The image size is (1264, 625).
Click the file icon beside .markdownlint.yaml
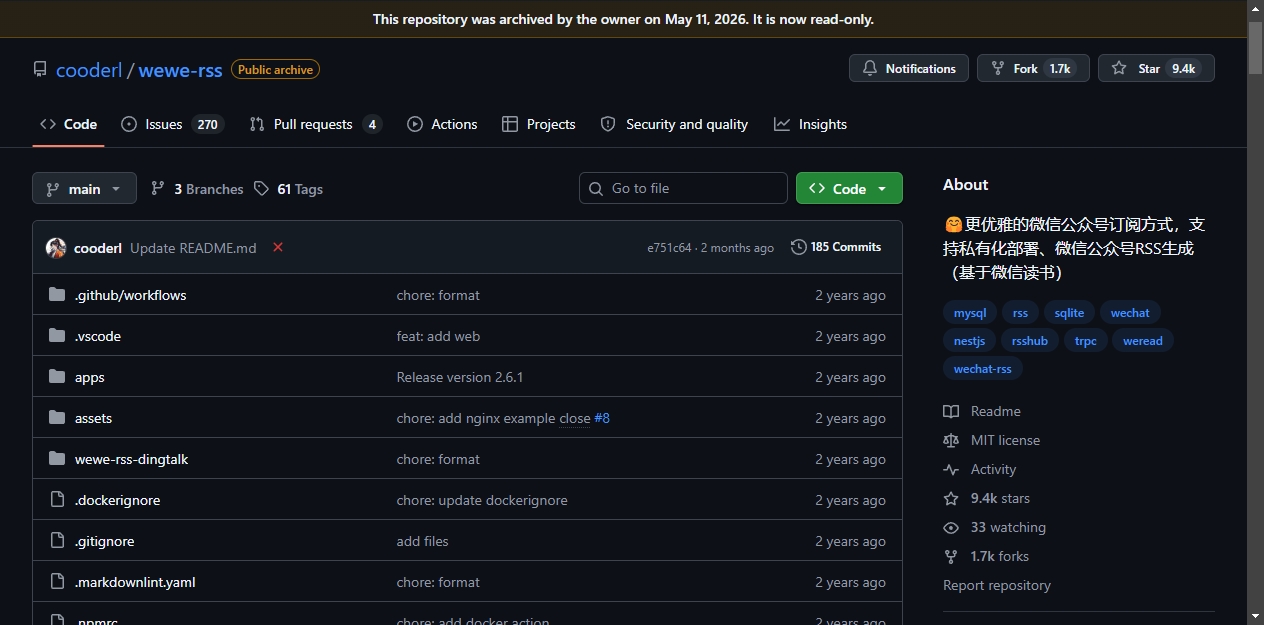(57, 582)
